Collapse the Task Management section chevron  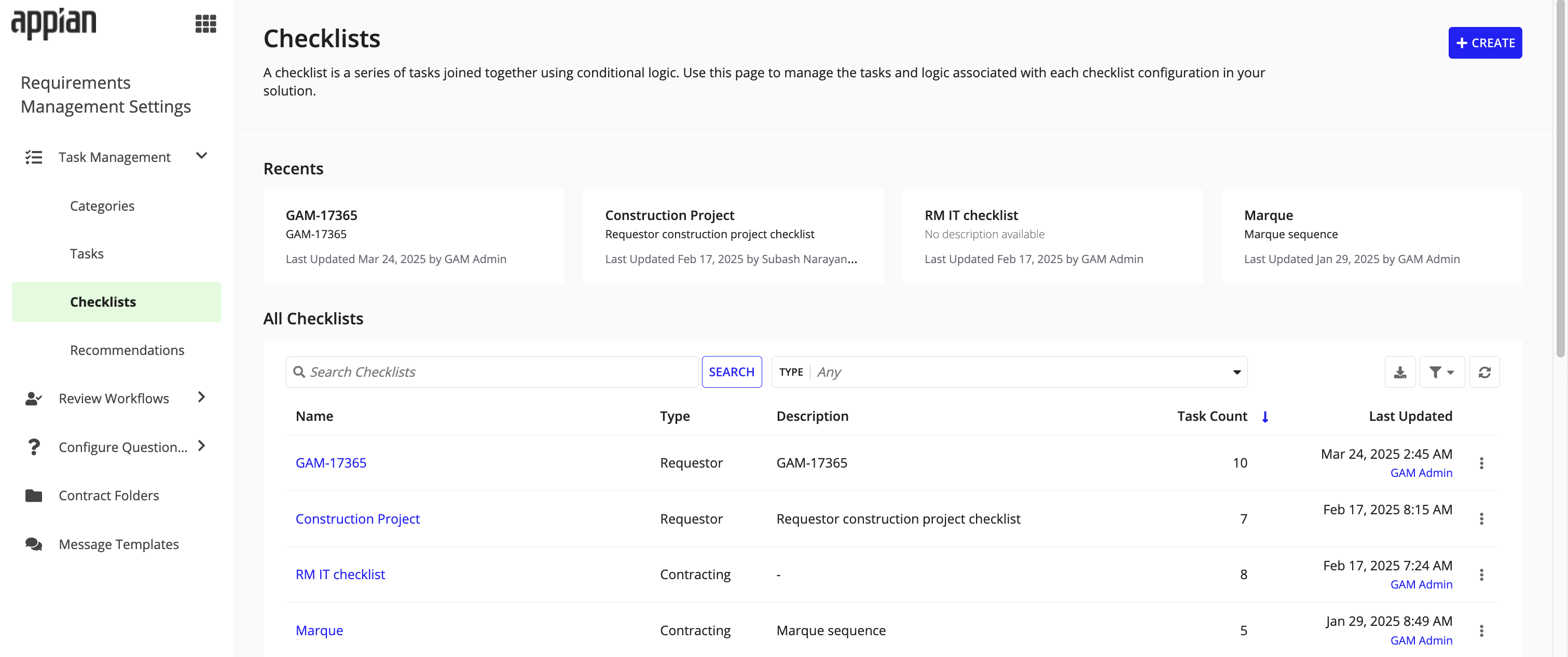tap(201, 156)
